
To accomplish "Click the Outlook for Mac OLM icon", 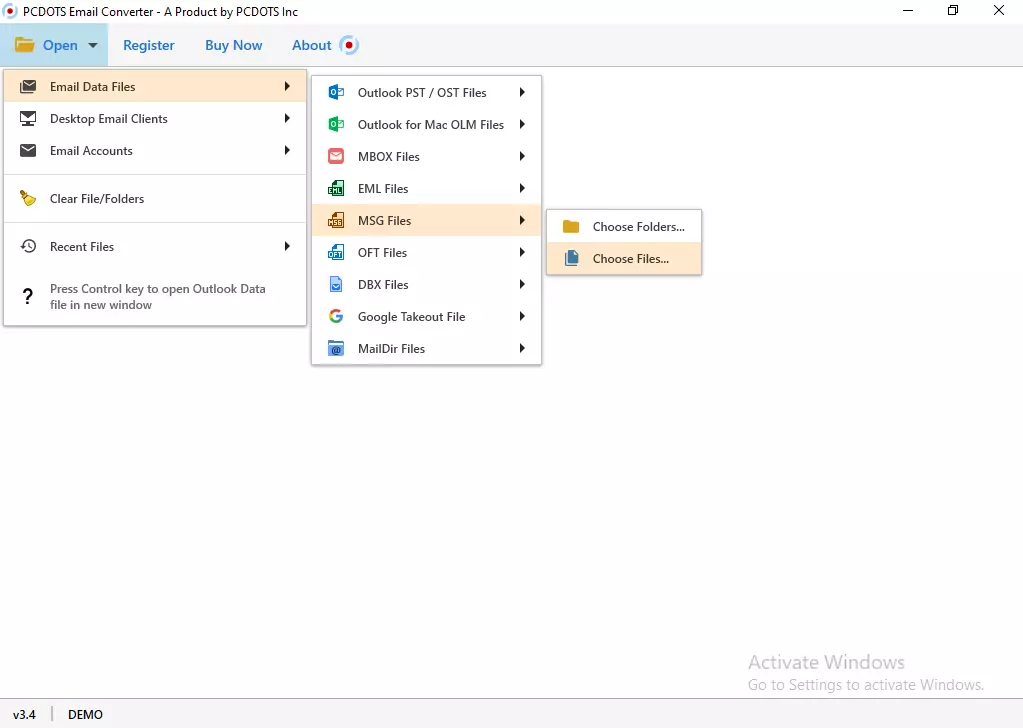I will tap(336, 124).
